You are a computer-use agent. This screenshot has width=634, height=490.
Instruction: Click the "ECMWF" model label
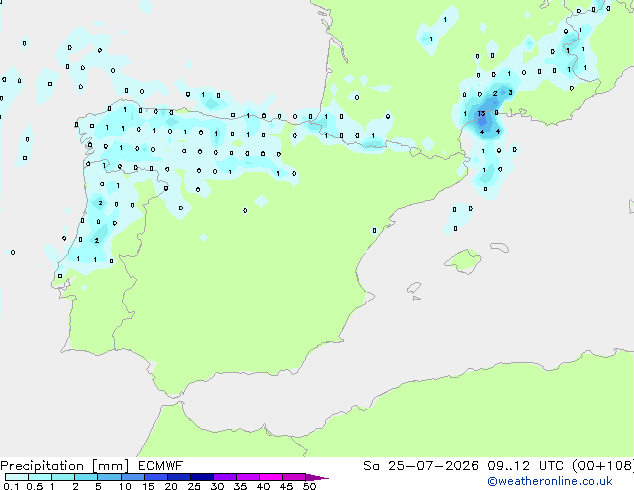click(x=161, y=466)
